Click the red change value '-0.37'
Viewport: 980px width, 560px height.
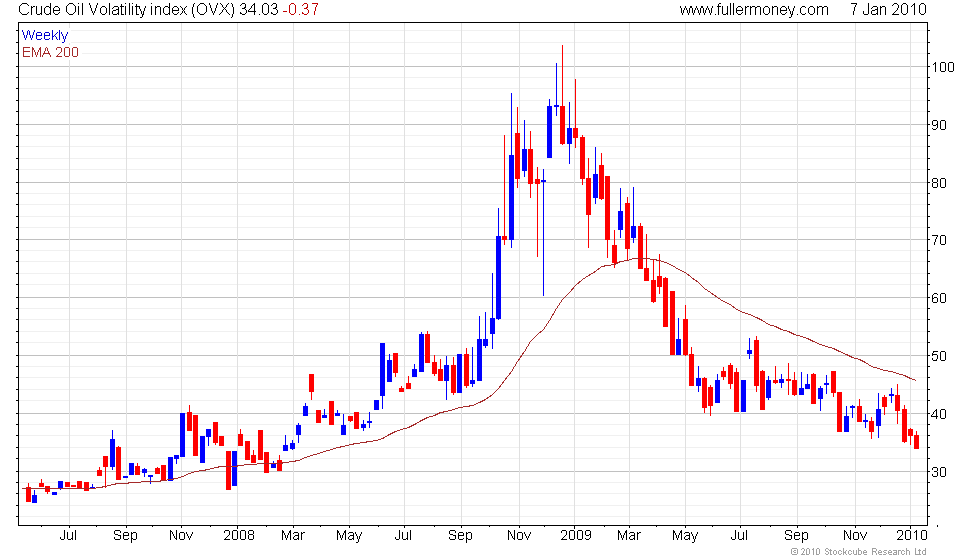(300, 9)
